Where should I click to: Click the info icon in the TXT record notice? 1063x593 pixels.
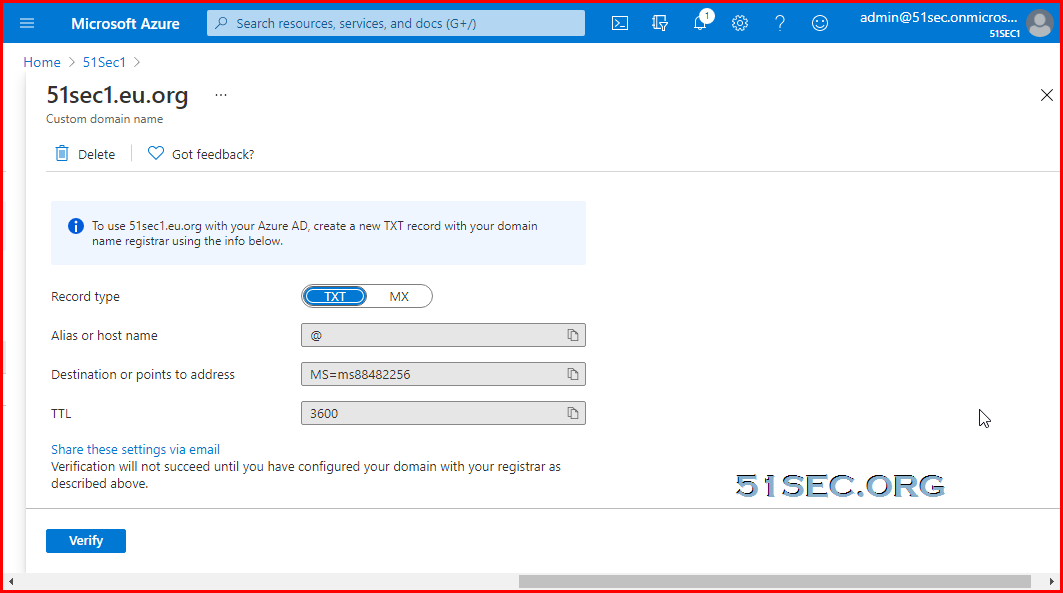76,226
